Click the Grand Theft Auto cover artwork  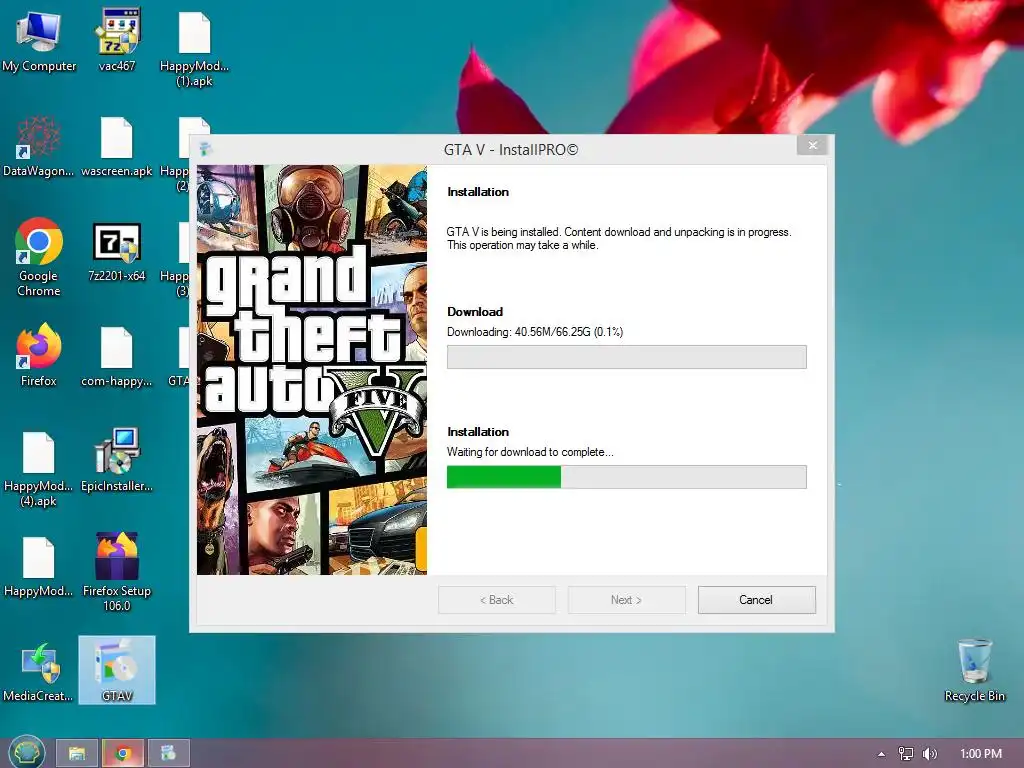[312, 370]
